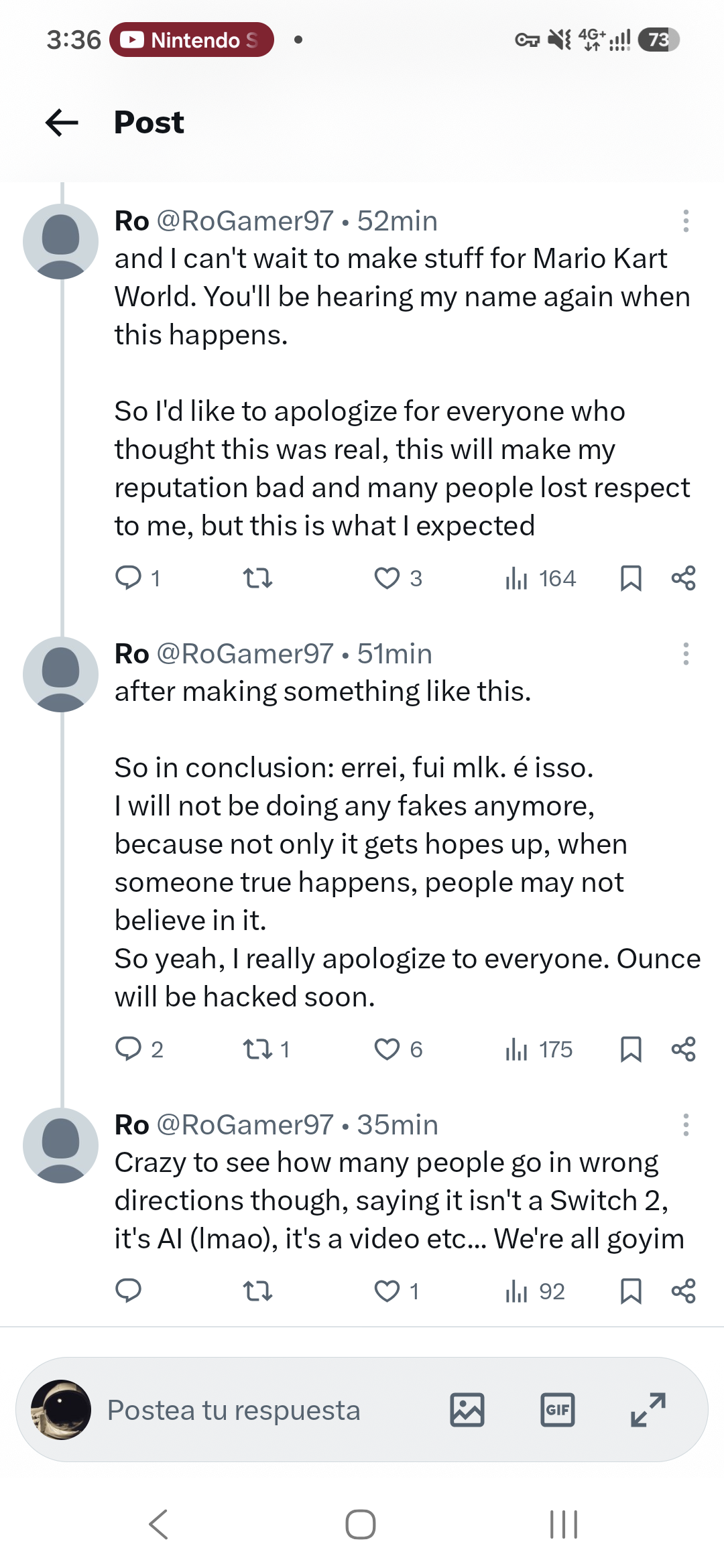Open Android recent apps button
This screenshot has width=724, height=1568.
[564, 1524]
